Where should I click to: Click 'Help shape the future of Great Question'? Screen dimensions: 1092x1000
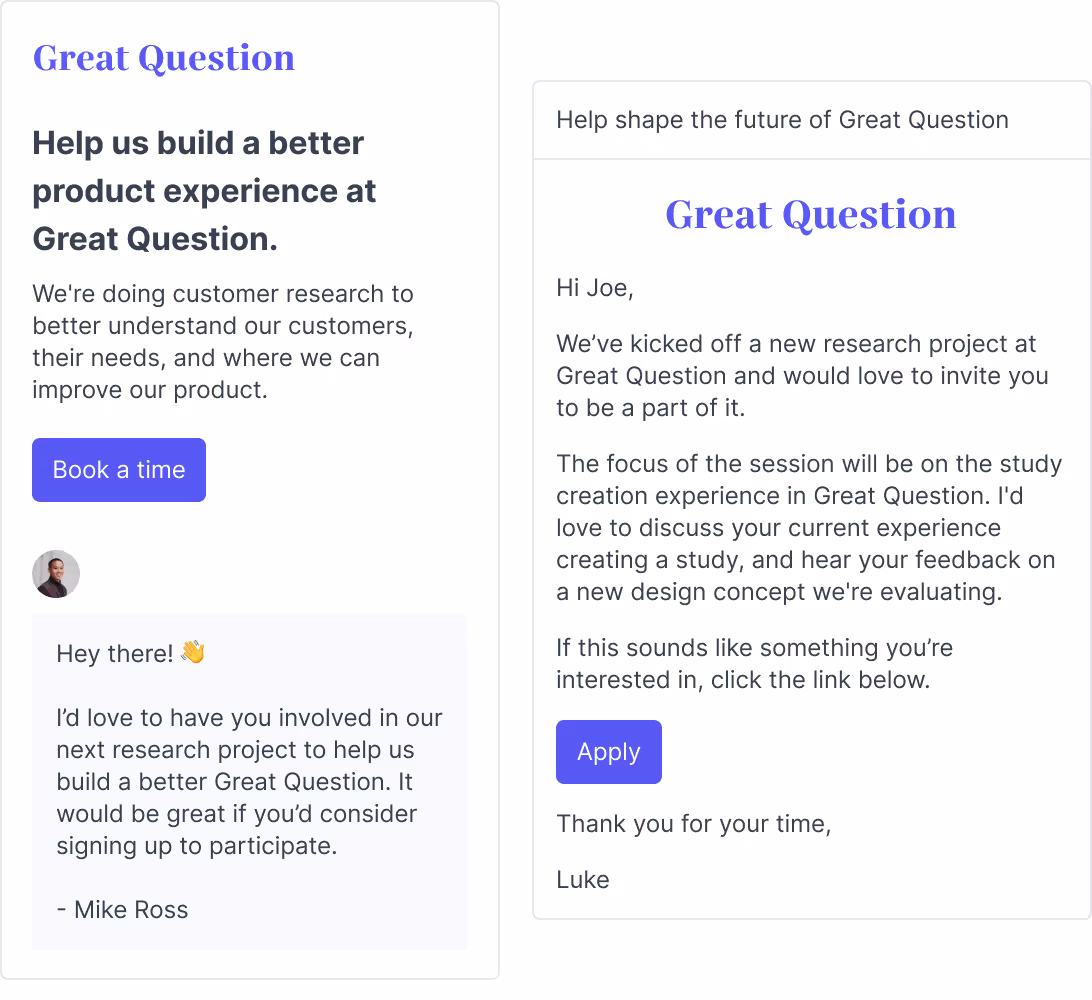click(782, 120)
